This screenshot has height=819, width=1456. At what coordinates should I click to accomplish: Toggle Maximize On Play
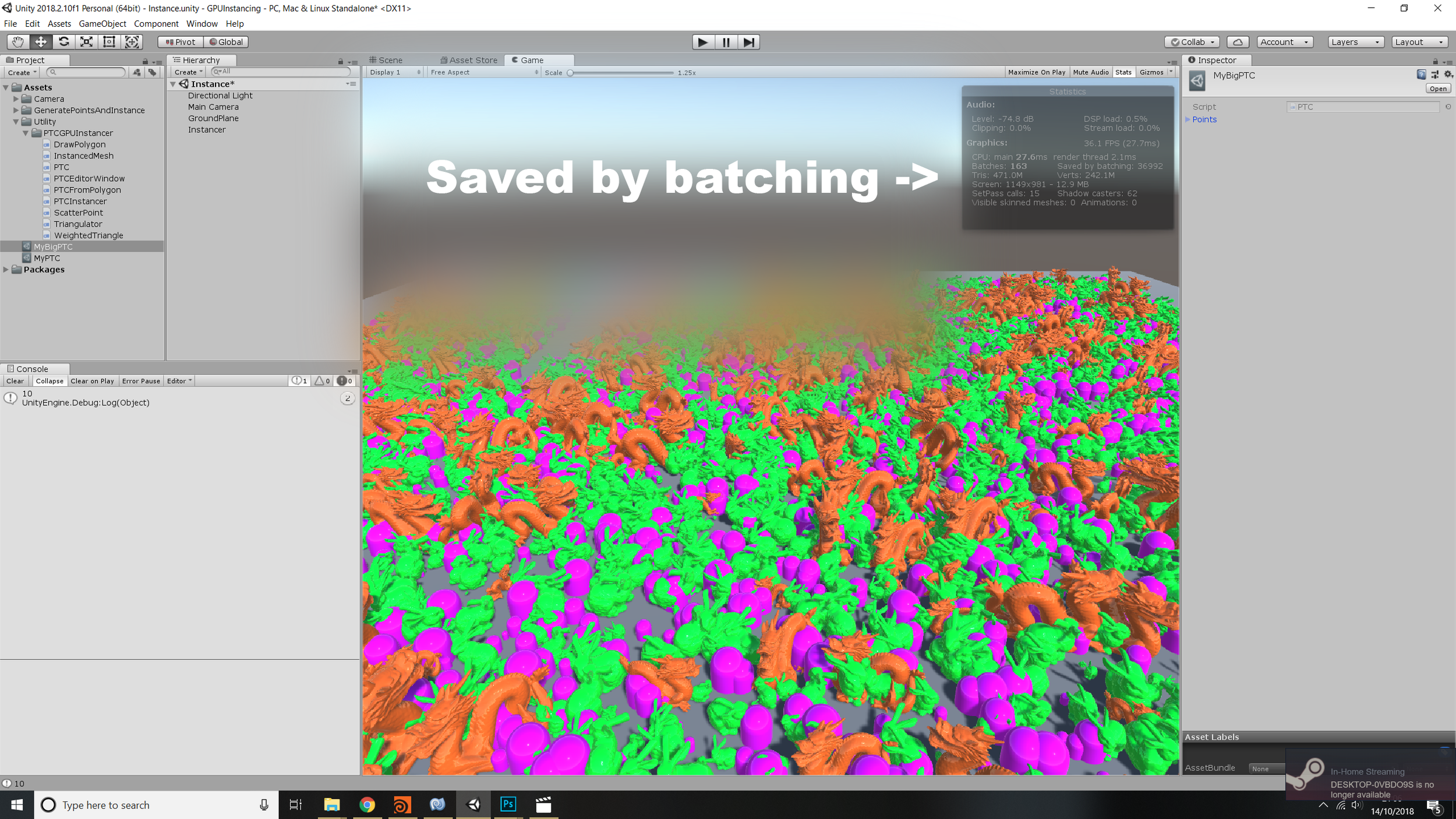tap(1037, 72)
